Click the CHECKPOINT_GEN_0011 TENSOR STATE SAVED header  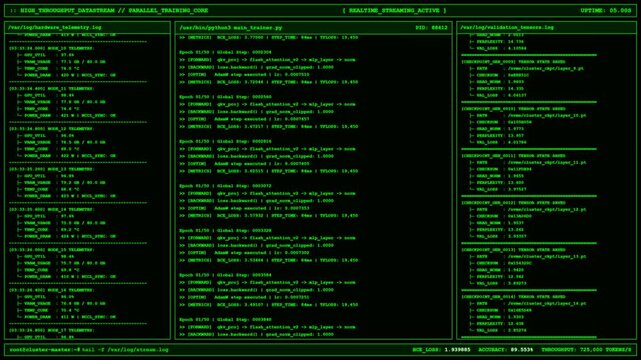click(513, 156)
